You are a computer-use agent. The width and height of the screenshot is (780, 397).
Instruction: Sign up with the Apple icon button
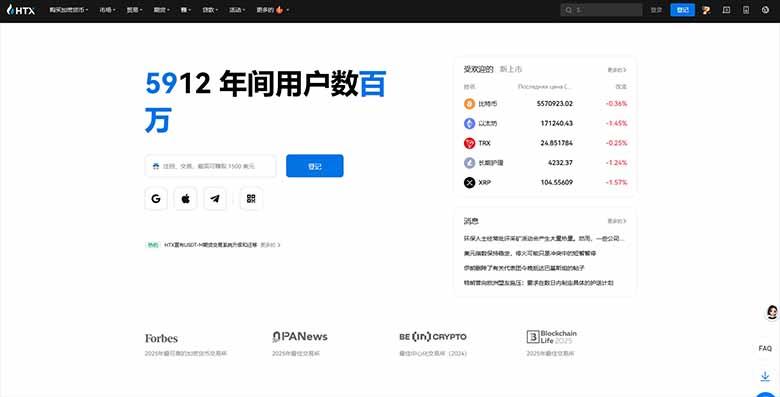[x=186, y=198]
